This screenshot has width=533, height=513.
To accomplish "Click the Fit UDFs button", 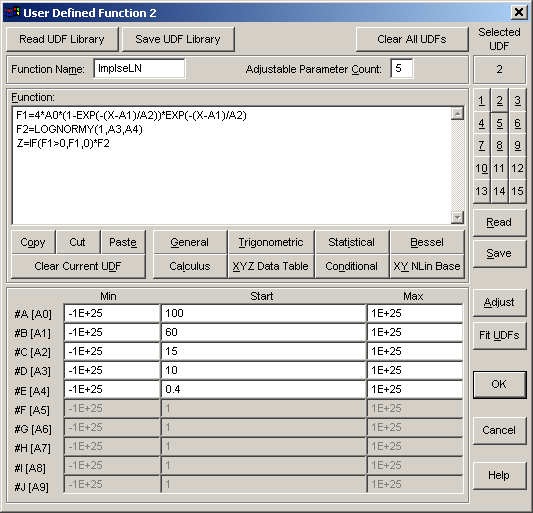I will (499, 336).
